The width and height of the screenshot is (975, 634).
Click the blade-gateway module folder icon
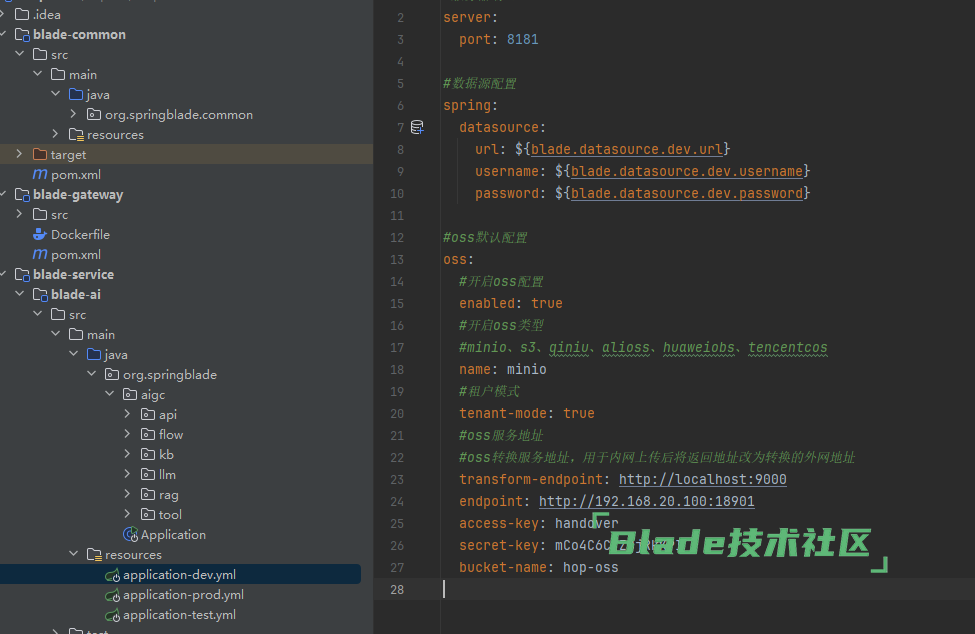tap(22, 195)
